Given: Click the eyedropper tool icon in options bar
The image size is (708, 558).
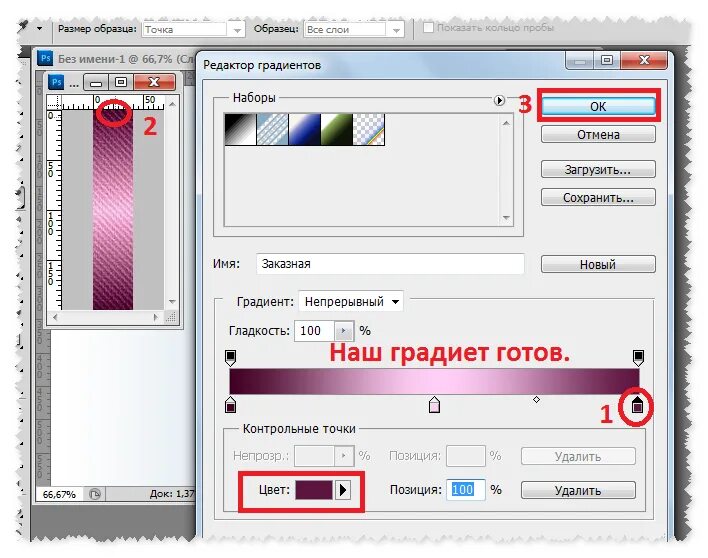Looking at the screenshot, I should coord(23,26).
